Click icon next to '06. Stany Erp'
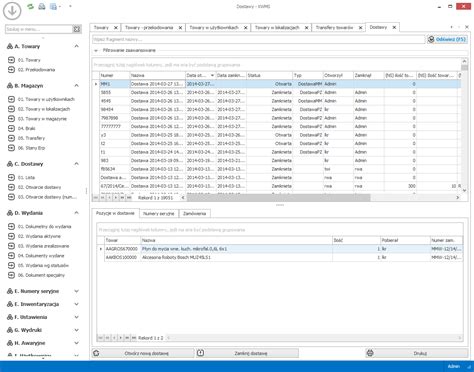474x372 pixels. pos(11,148)
